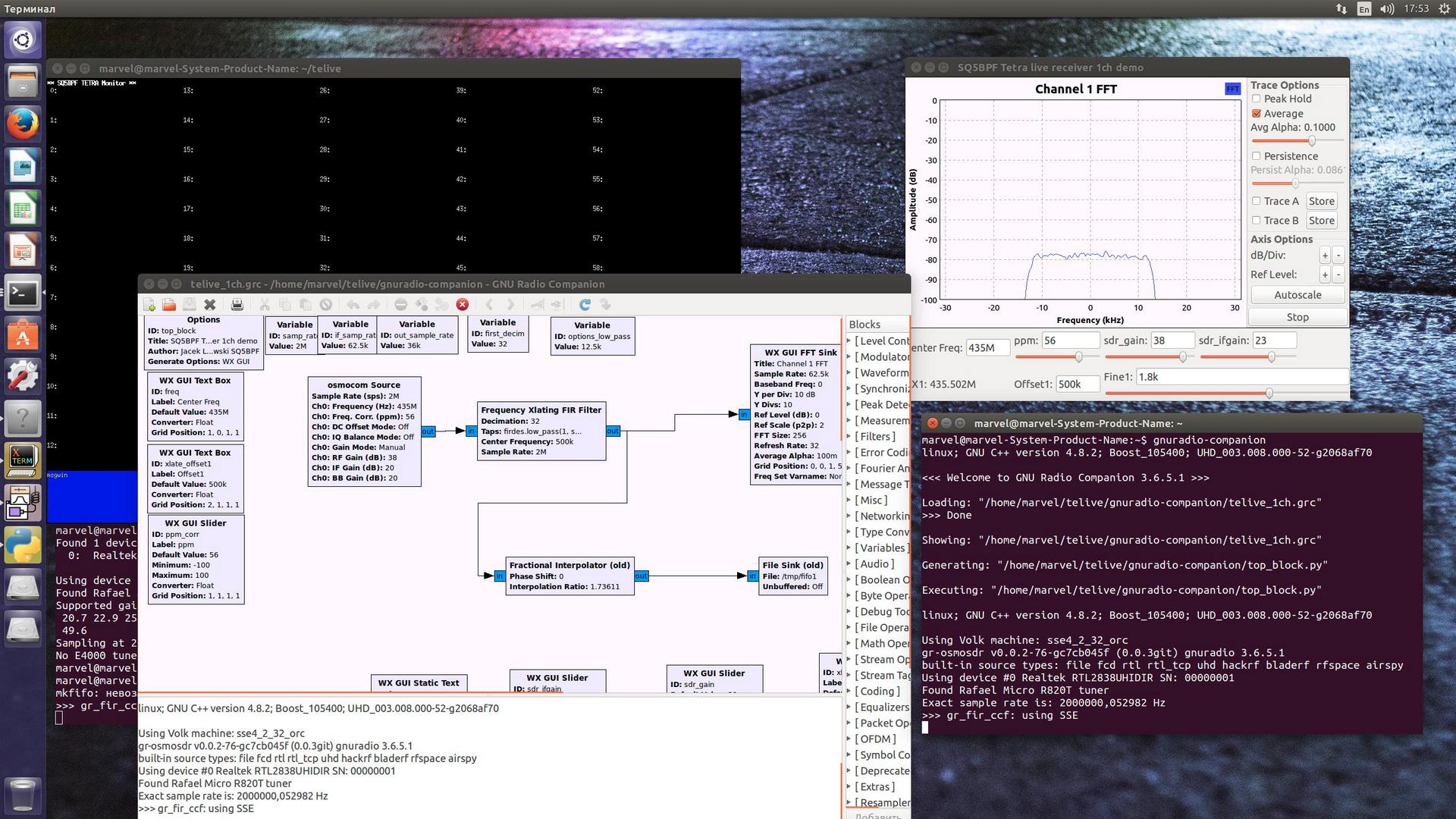Increase dB/Div with plus button
The height and width of the screenshot is (819, 1456).
1325,256
